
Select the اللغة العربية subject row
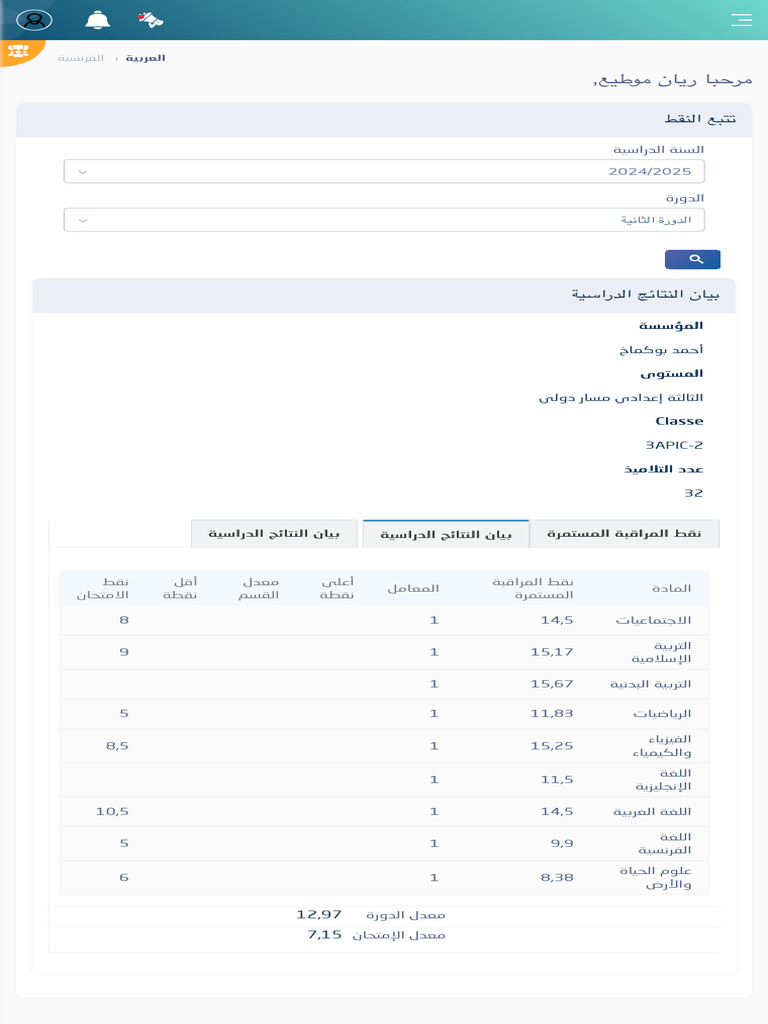384,812
